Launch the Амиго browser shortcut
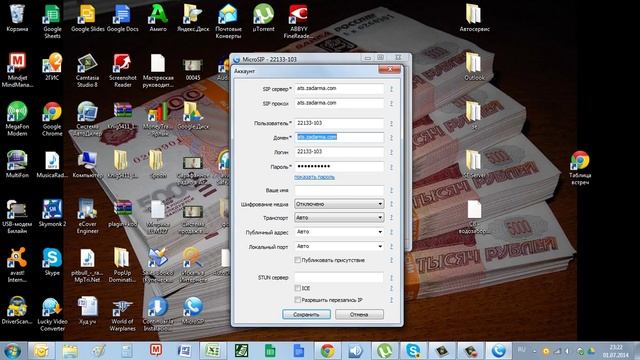 (158, 18)
